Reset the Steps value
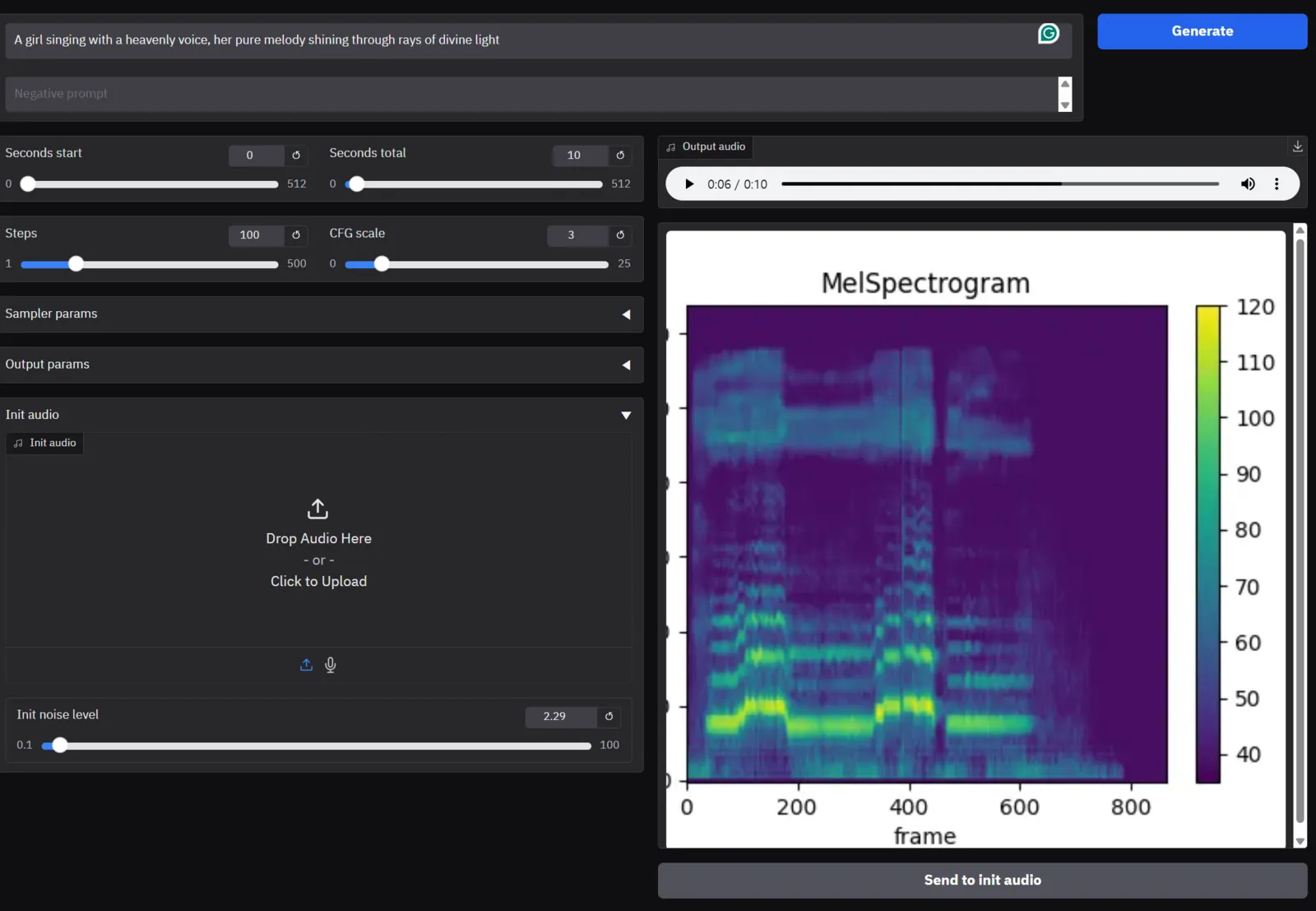 tap(296, 235)
